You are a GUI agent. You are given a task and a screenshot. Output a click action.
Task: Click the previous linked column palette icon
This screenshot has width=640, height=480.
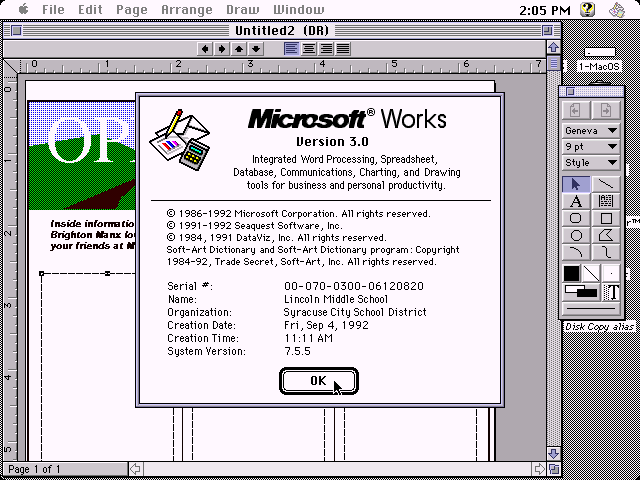[576, 110]
